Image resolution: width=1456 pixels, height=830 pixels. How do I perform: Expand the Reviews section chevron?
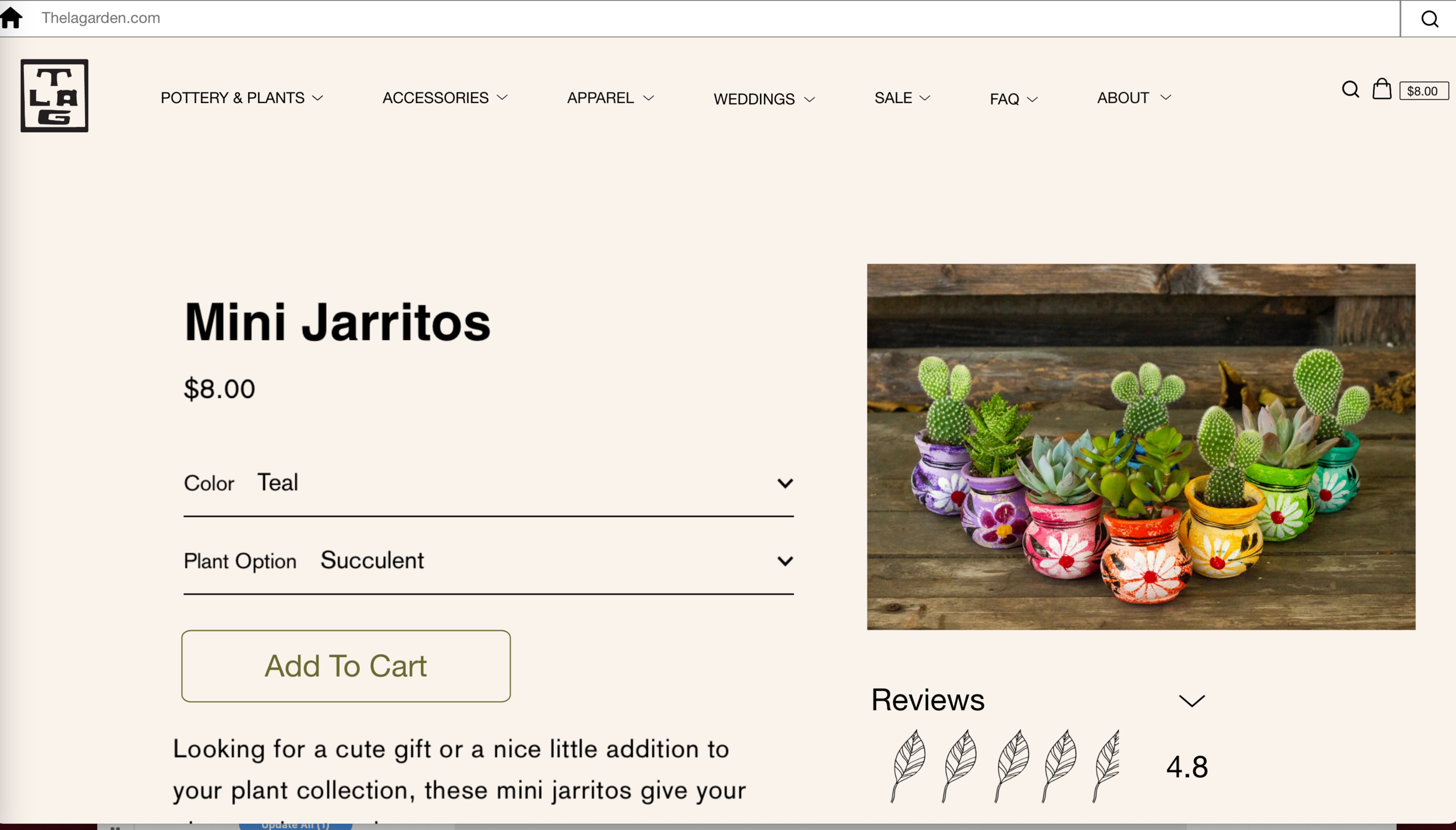1192,701
